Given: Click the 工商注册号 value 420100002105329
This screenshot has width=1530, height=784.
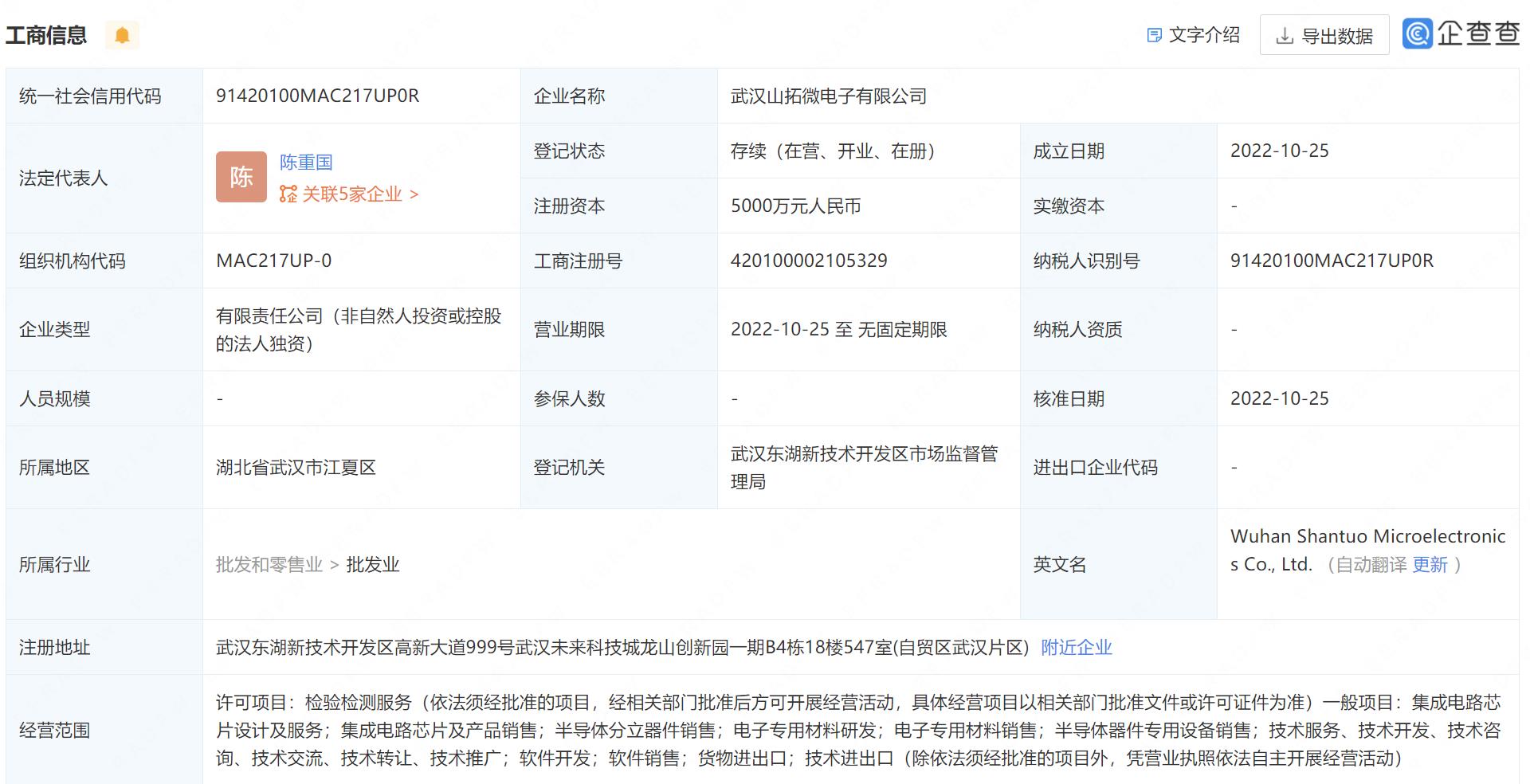Looking at the screenshot, I should (809, 261).
